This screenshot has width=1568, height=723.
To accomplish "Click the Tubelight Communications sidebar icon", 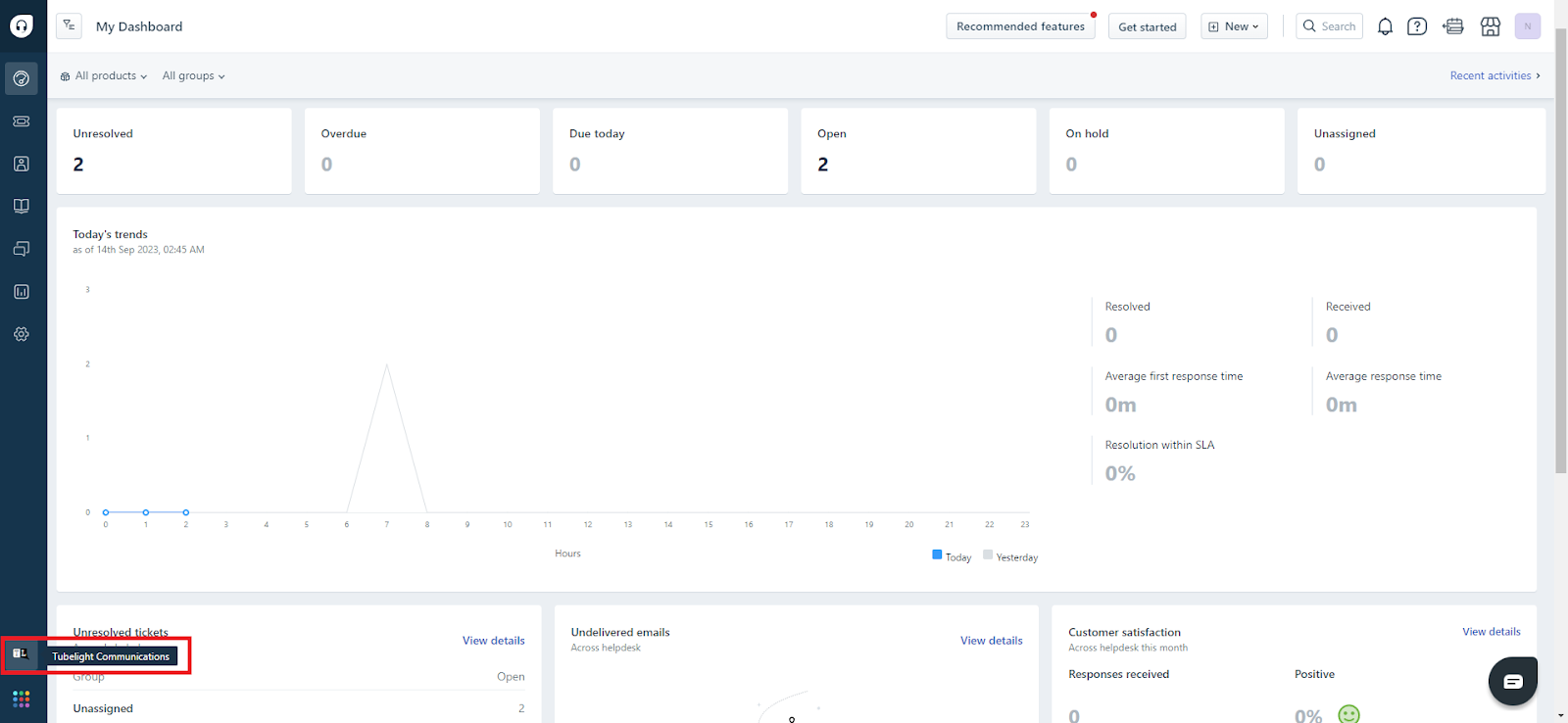I will click(21, 653).
